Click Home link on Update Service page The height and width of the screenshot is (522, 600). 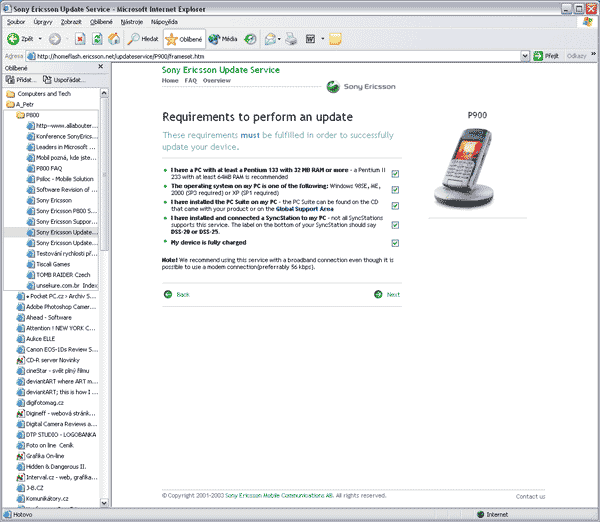click(x=170, y=80)
